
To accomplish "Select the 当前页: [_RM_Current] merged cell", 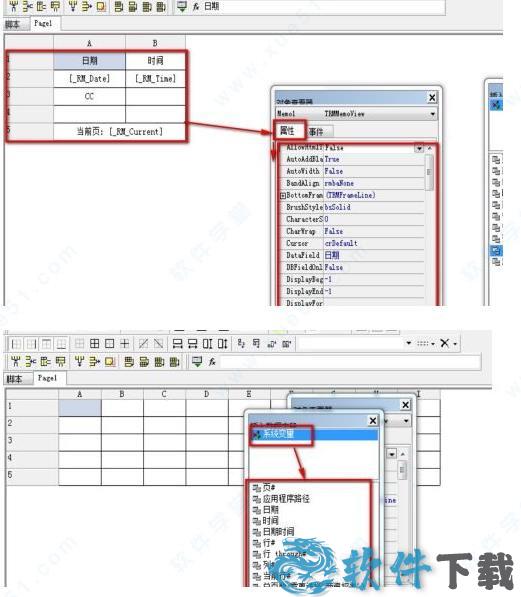I will pos(120,132).
